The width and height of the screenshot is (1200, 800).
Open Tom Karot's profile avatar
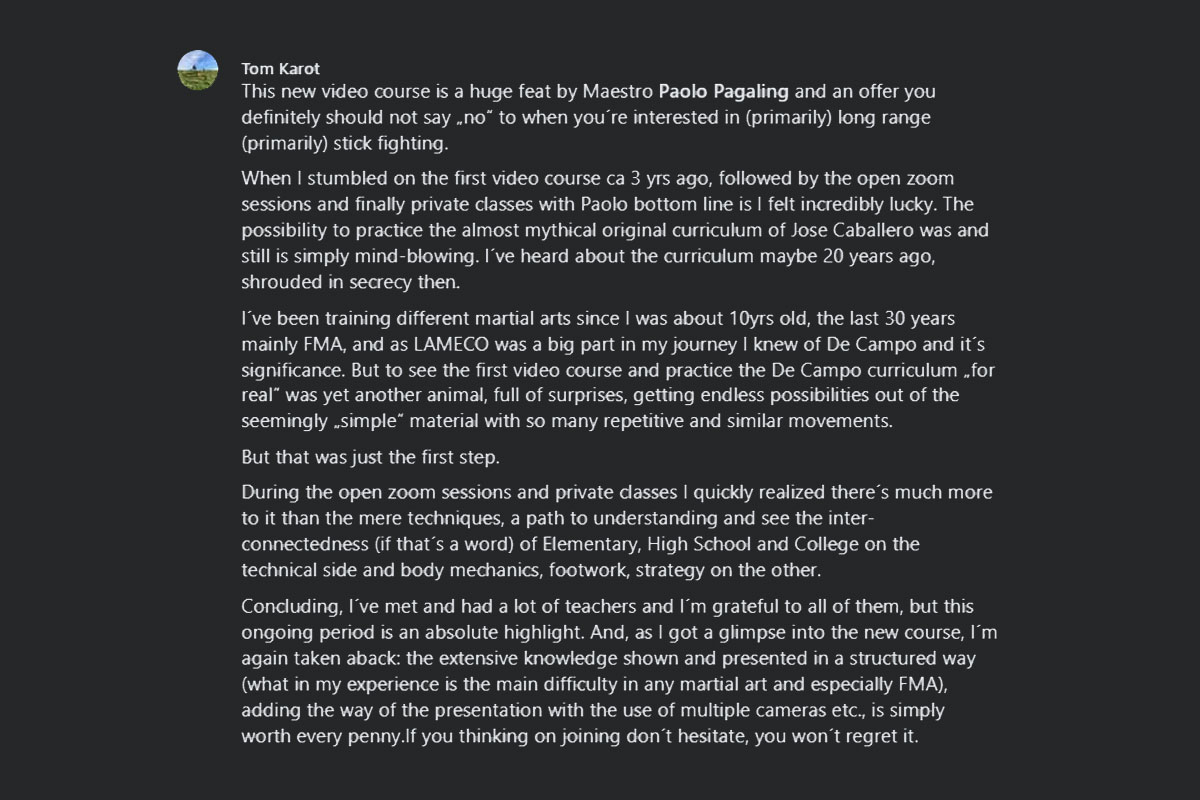click(x=198, y=71)
